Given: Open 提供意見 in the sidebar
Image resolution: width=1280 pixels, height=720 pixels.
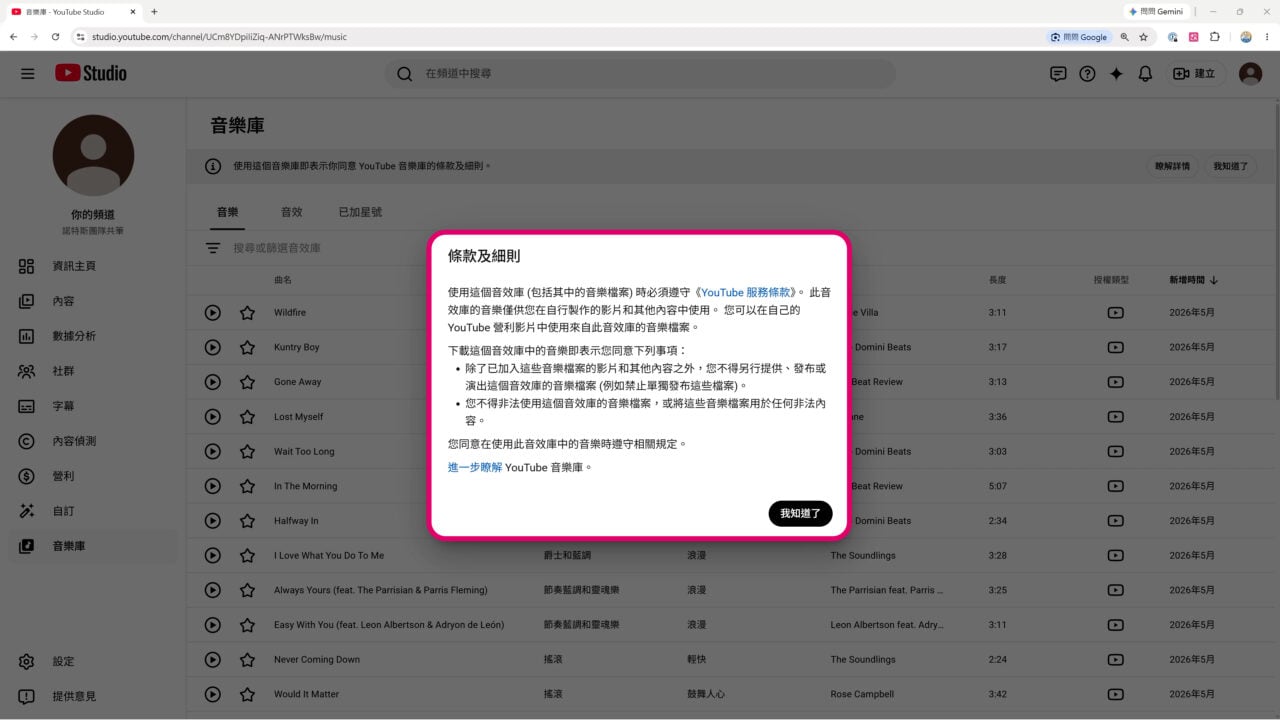Looking at the screenshot, I should point(92,696).
